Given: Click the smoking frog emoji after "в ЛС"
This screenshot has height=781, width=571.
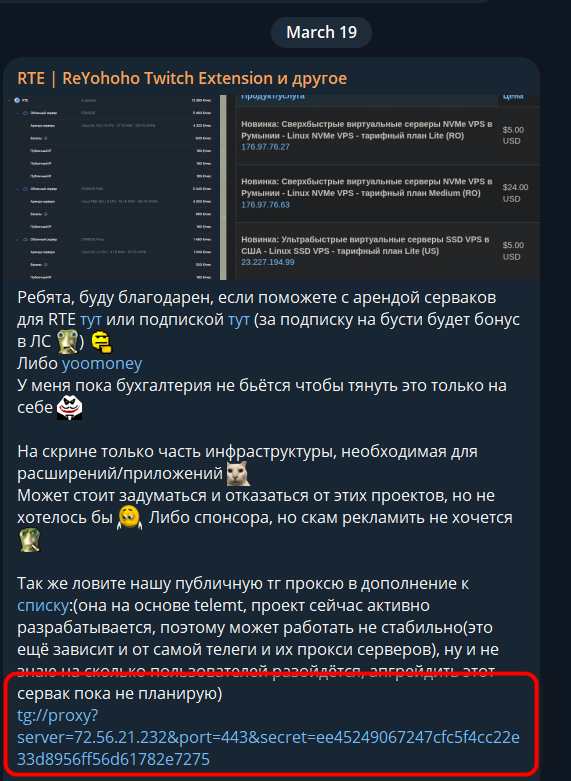Looking at the screenshot, I should [67, 341].
